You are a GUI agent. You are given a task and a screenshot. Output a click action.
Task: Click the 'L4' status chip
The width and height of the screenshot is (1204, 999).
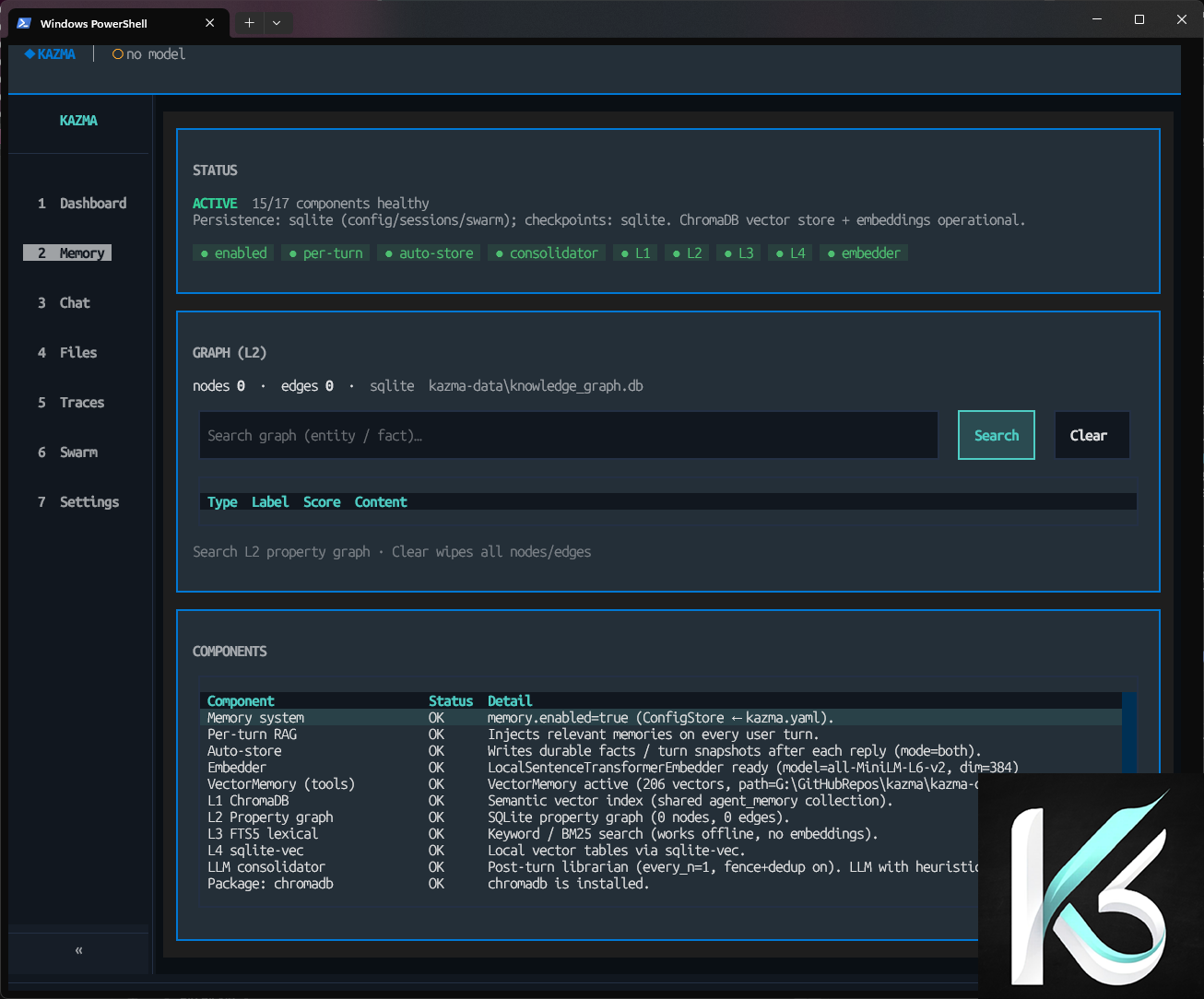[790, 253]
